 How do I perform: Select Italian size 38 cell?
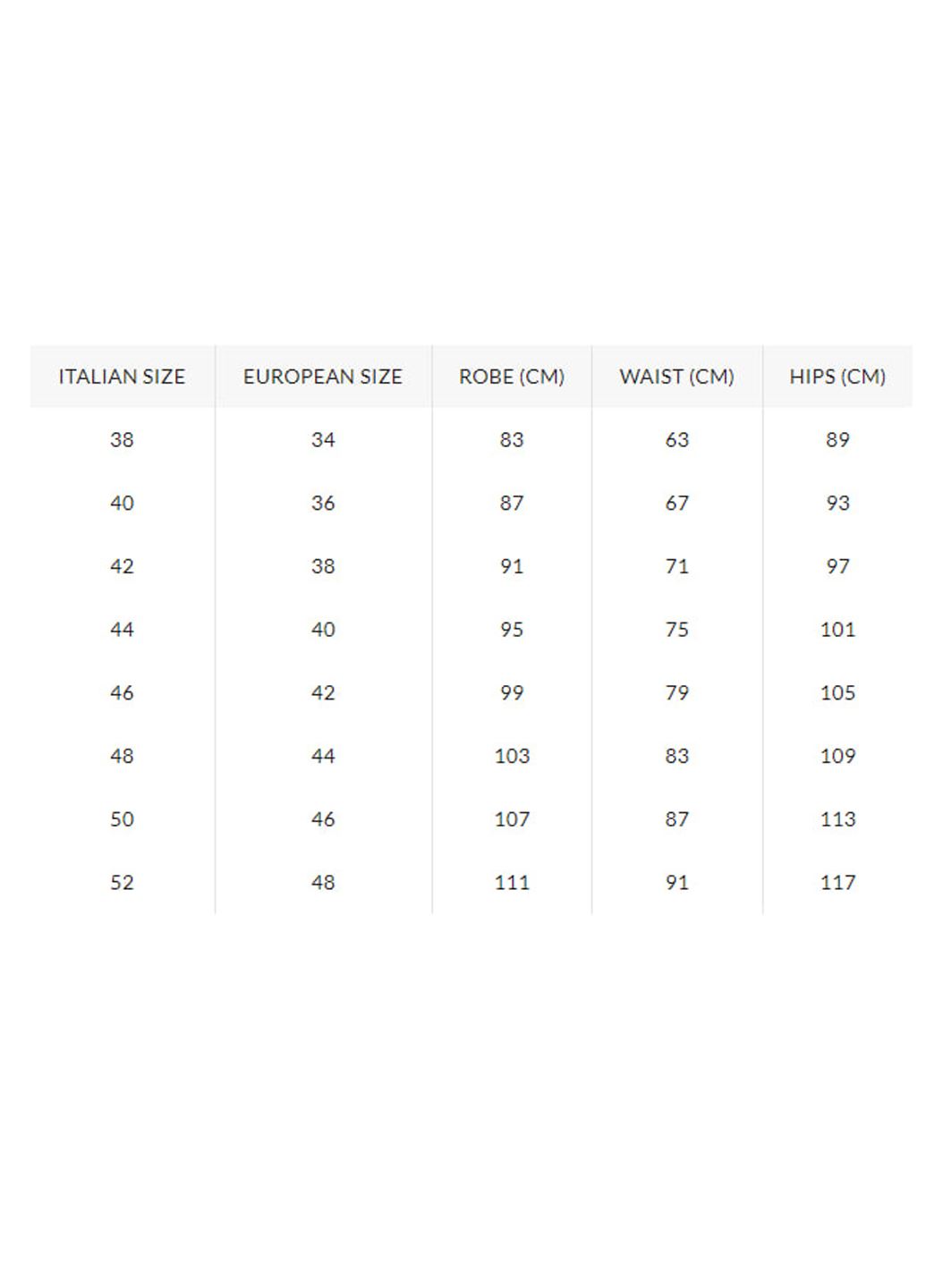coord(122,440)
